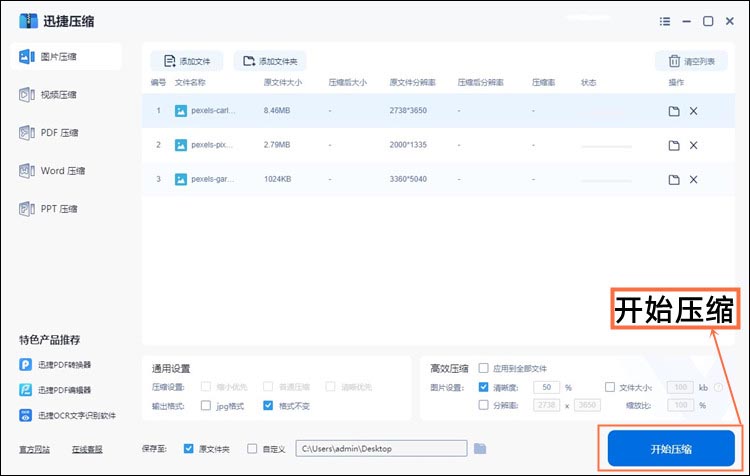Browse folder icon next to save path
This screenshot has width=750, height=476.
tap(480, 448)
